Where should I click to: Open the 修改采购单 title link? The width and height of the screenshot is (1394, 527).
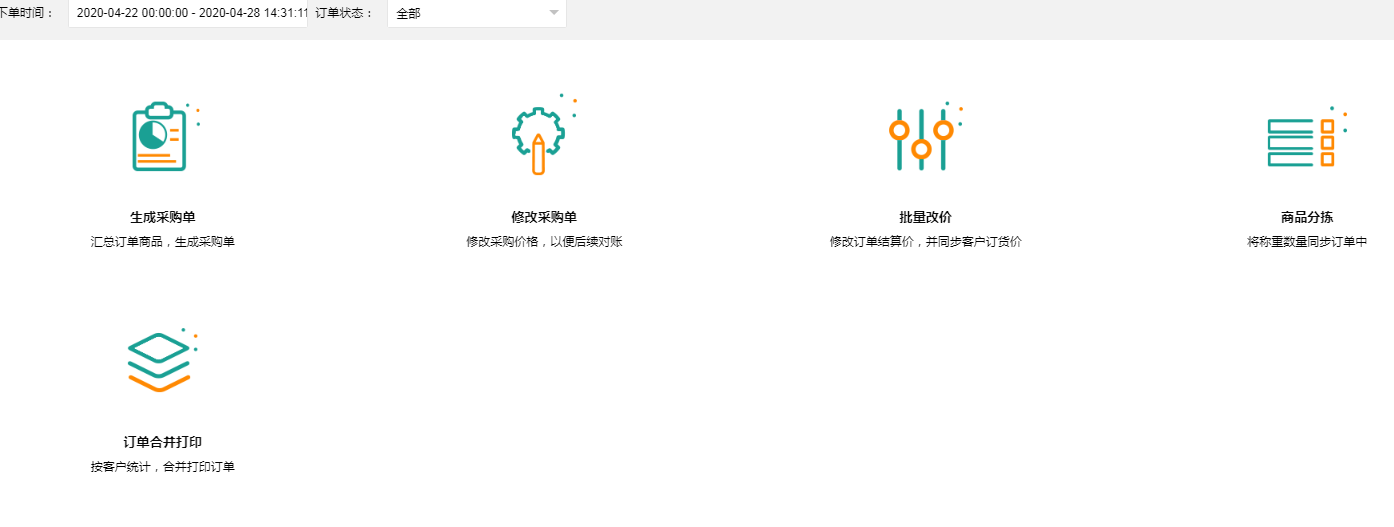click(x=544, y=217)
